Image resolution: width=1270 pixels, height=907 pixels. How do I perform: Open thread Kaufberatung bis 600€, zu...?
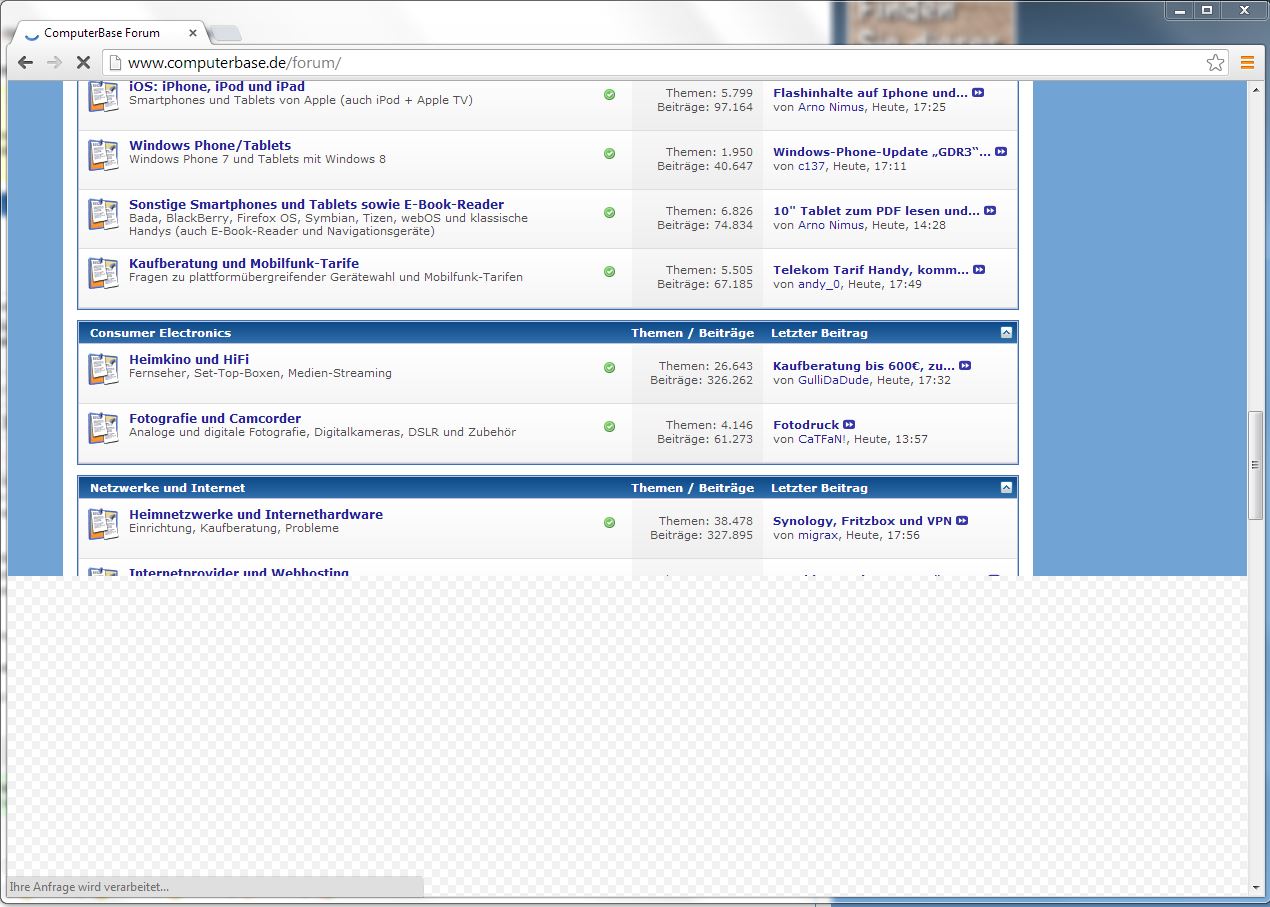pyautogui.click(x=864, y=366)
